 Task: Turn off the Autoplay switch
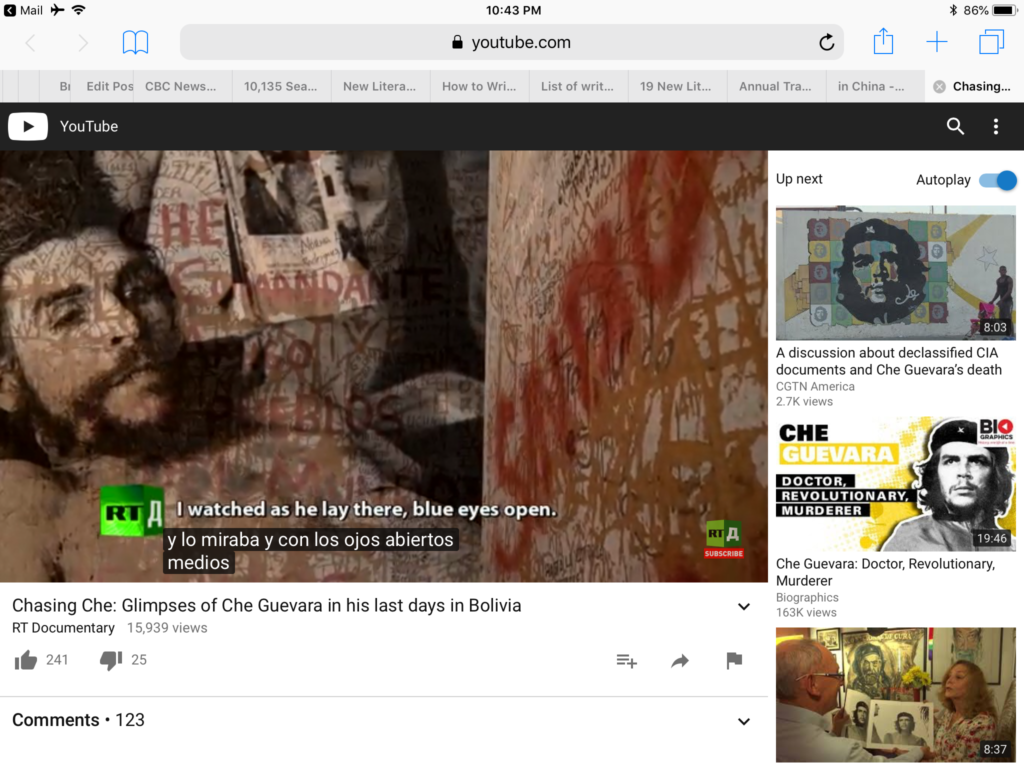click(x=997, y=180)
